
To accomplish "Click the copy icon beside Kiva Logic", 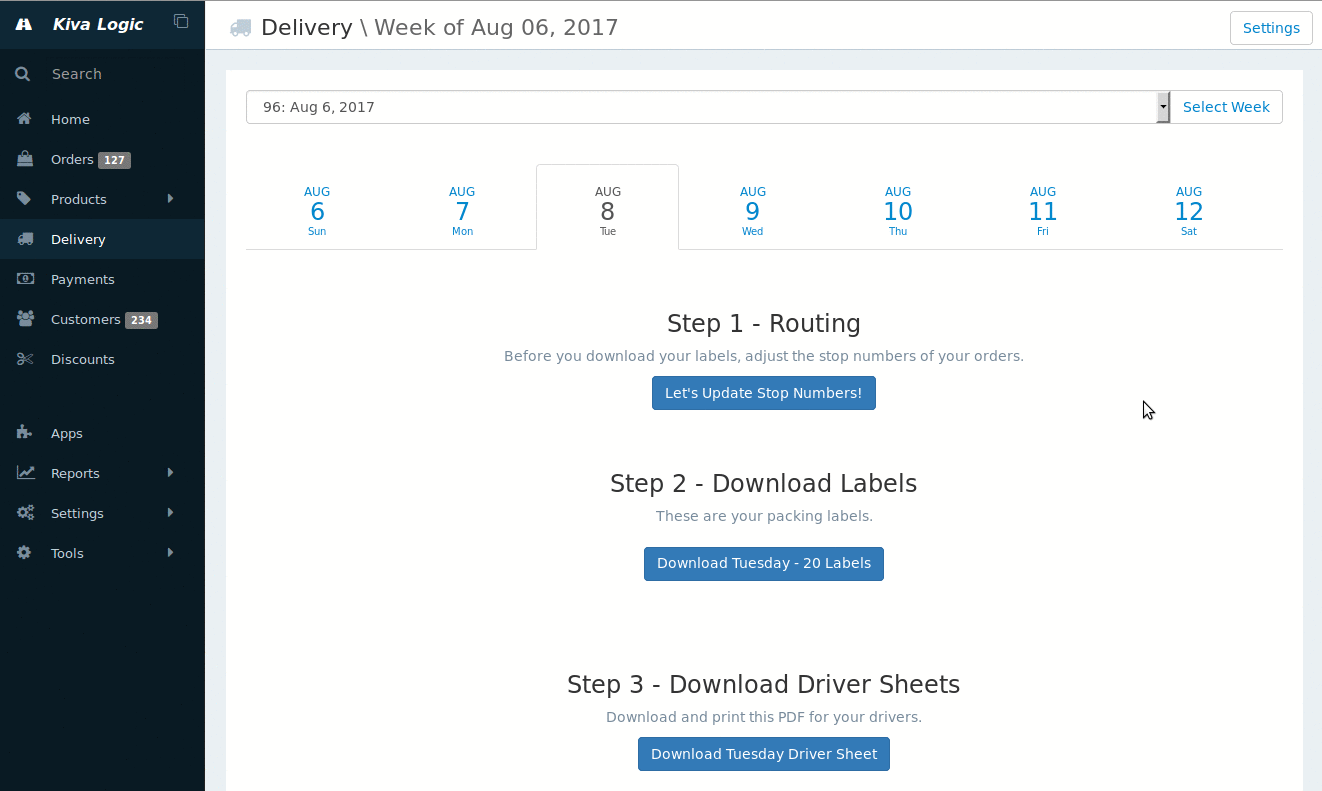I will tap(181, 21).
